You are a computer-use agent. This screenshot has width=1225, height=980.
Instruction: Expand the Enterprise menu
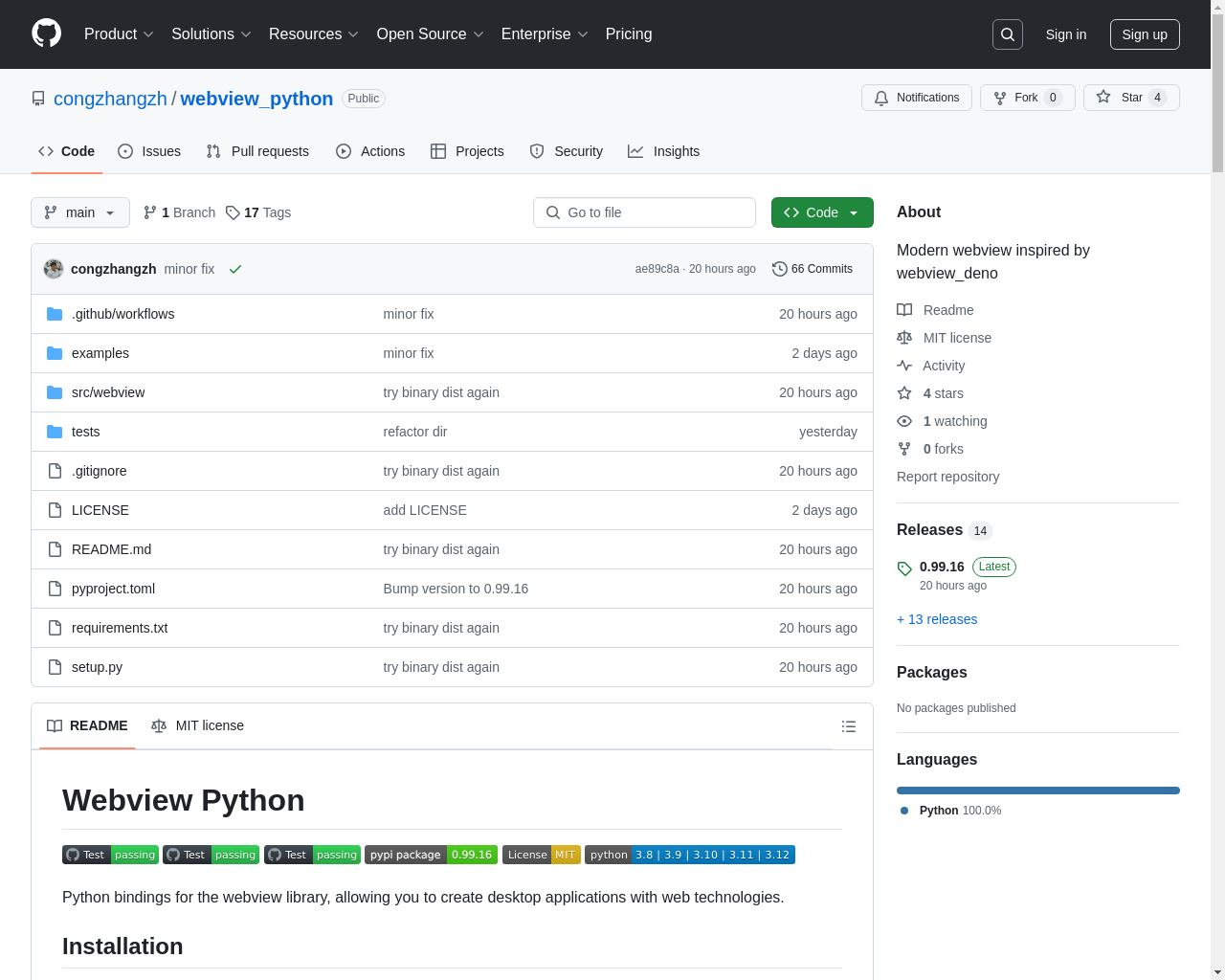(x=545, y=34)
